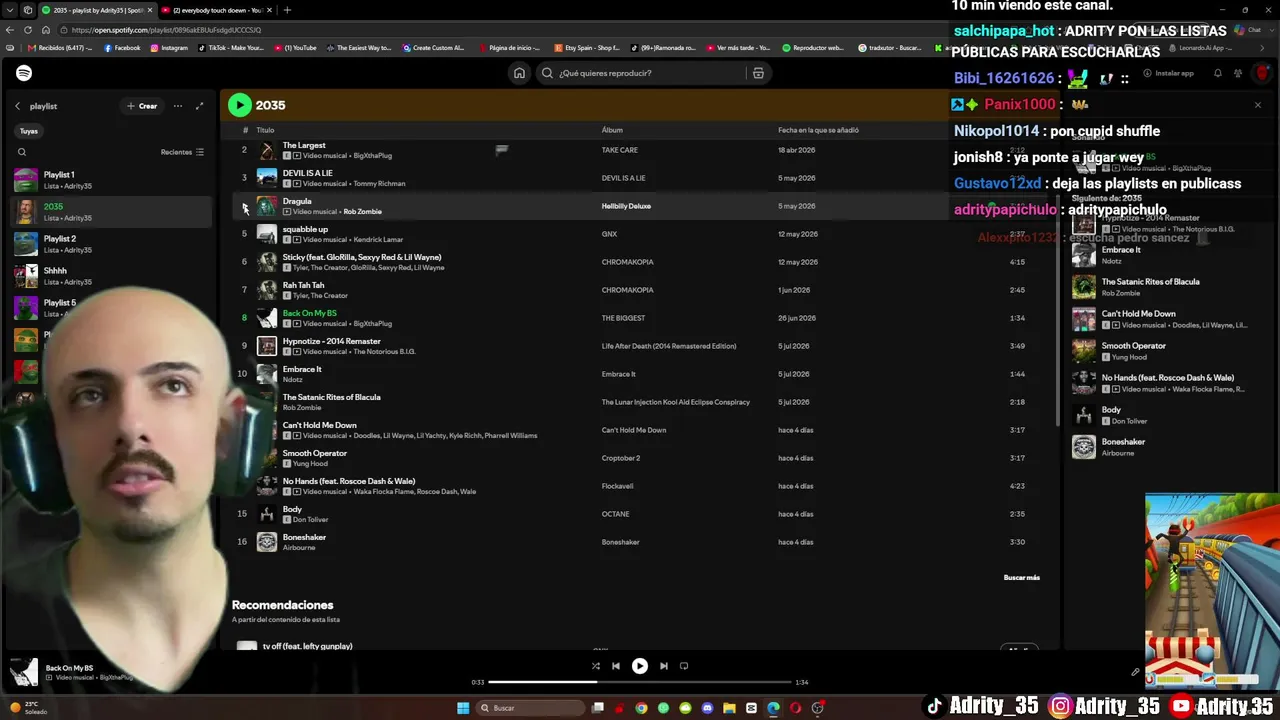Close the queue panel
Screen dimensions: 1280x720
(1258, 105)
